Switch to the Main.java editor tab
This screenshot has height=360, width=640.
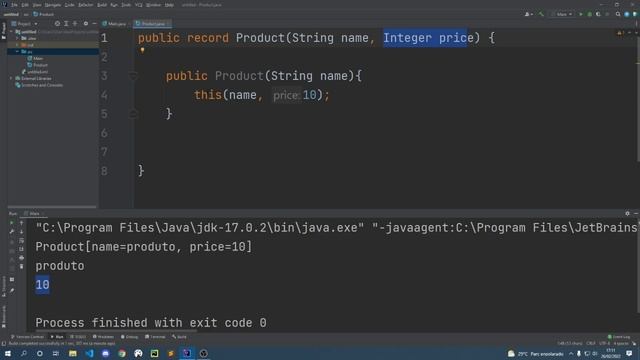click(114, 24)
